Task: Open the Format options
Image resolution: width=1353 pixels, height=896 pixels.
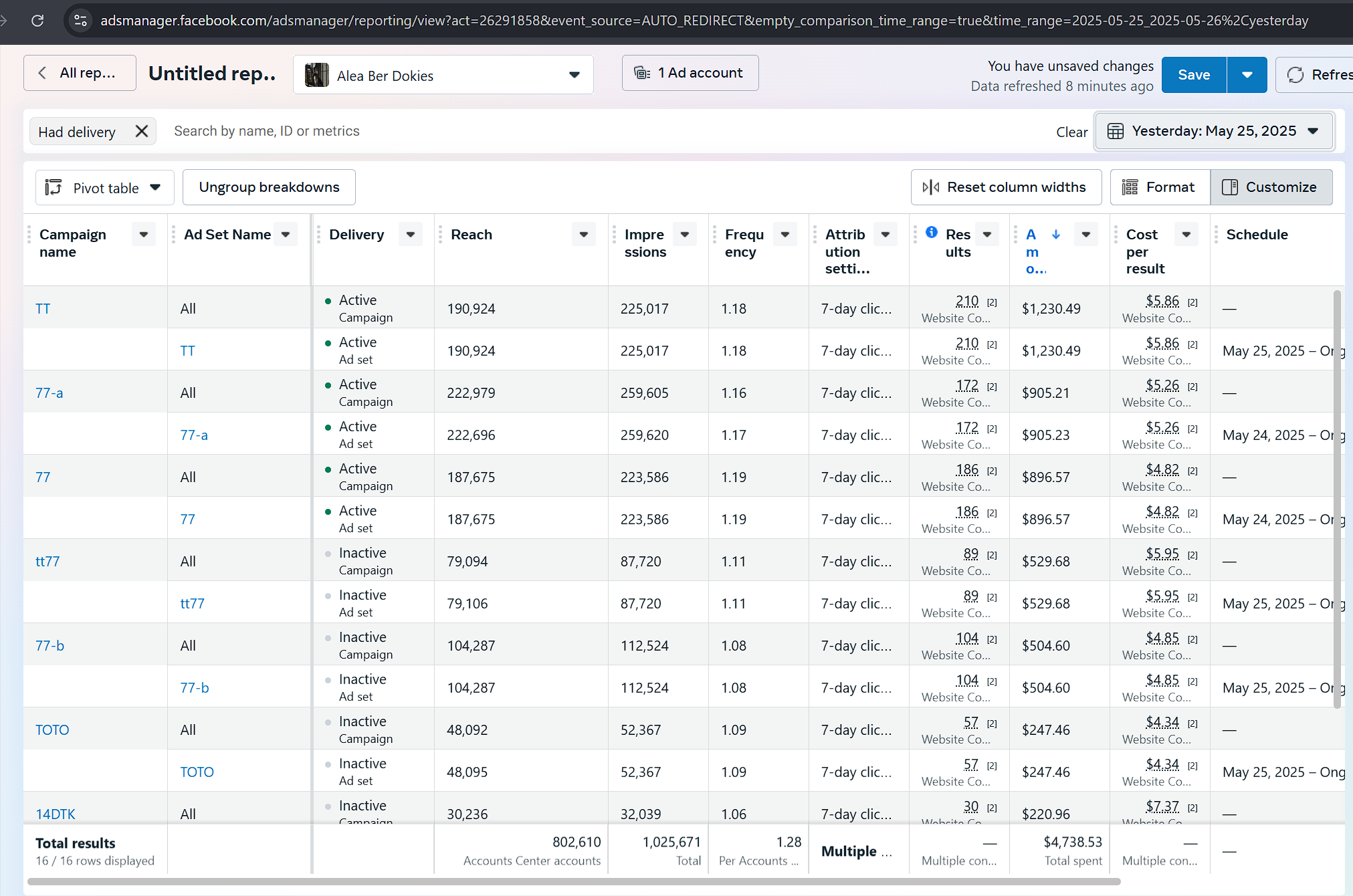Action: pos(1160,187)
